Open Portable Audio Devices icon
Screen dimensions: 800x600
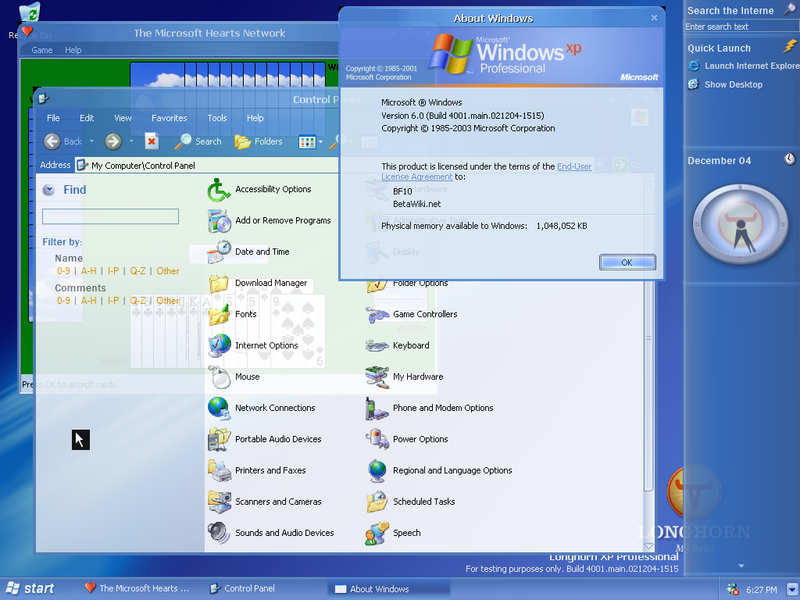click(219, 439)
